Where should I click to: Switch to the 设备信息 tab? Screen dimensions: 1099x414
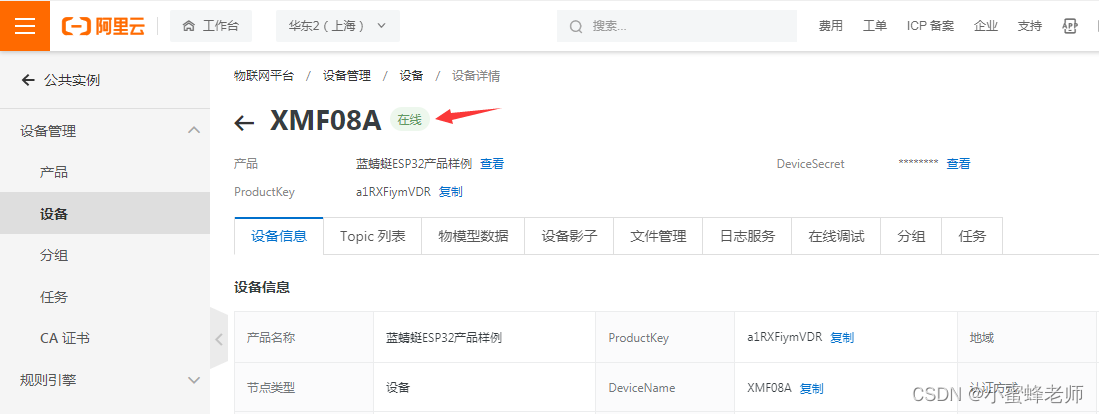click(x=279, y=236)
